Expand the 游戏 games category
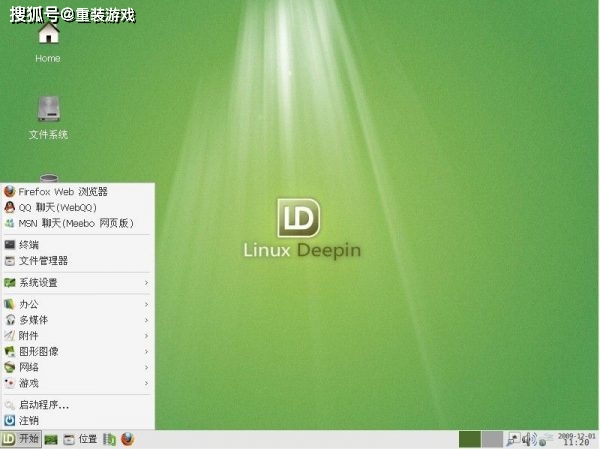The width and height of the screenshot is (600, 449). [78, 383]
